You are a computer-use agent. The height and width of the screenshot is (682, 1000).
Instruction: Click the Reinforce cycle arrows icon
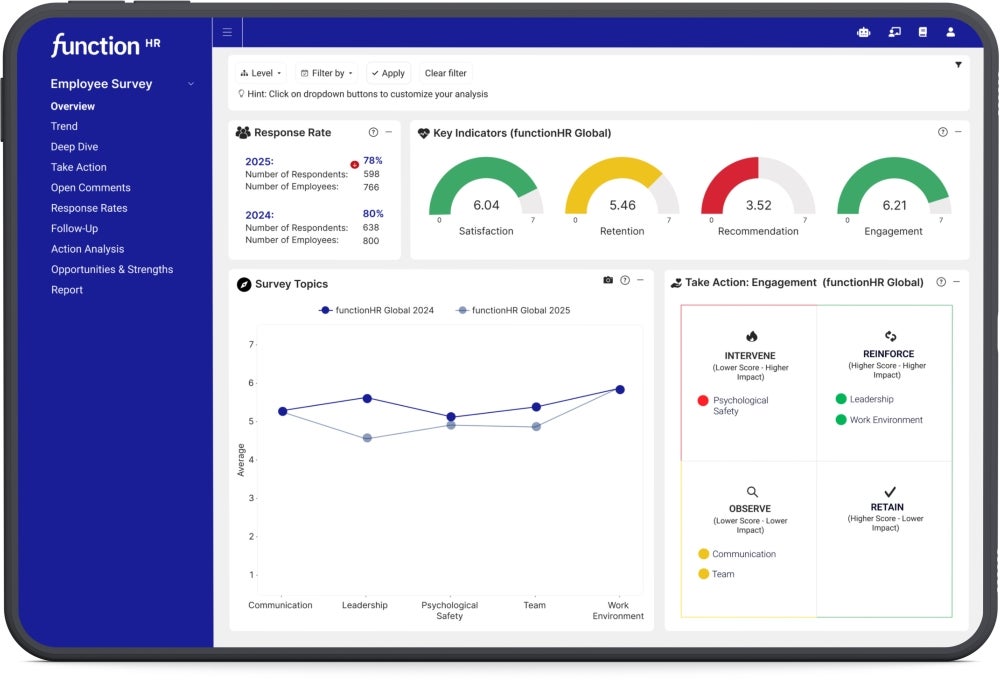click(x=890, y=336)
